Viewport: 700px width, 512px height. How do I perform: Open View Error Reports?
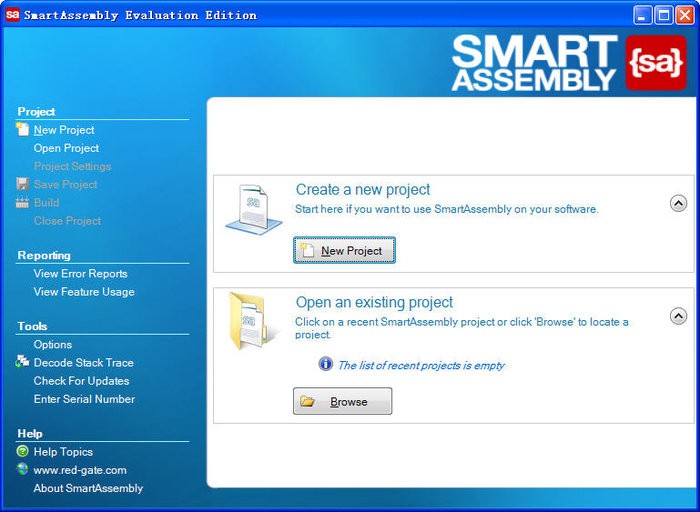click(80, 274)
